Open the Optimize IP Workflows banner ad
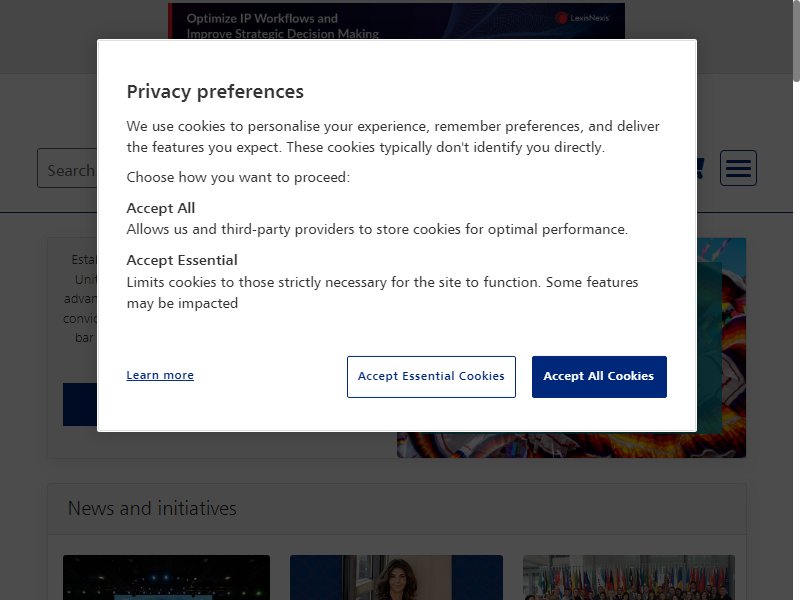 (x=396, y=21)
